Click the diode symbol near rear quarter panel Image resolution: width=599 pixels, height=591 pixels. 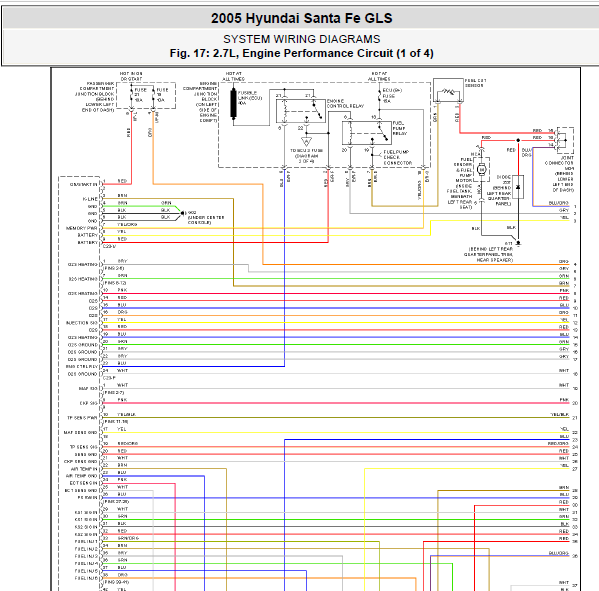(518, 187)
